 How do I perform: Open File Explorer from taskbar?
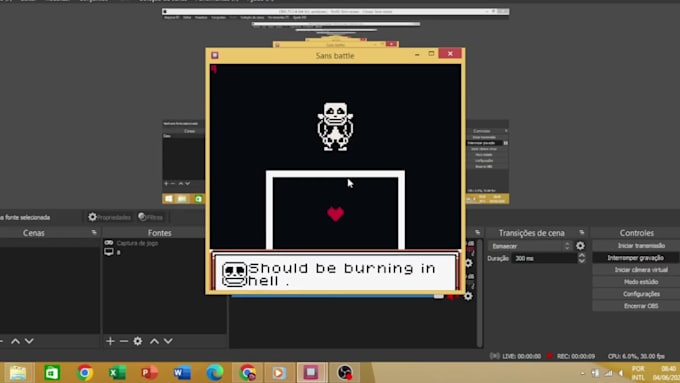point(18,373)
